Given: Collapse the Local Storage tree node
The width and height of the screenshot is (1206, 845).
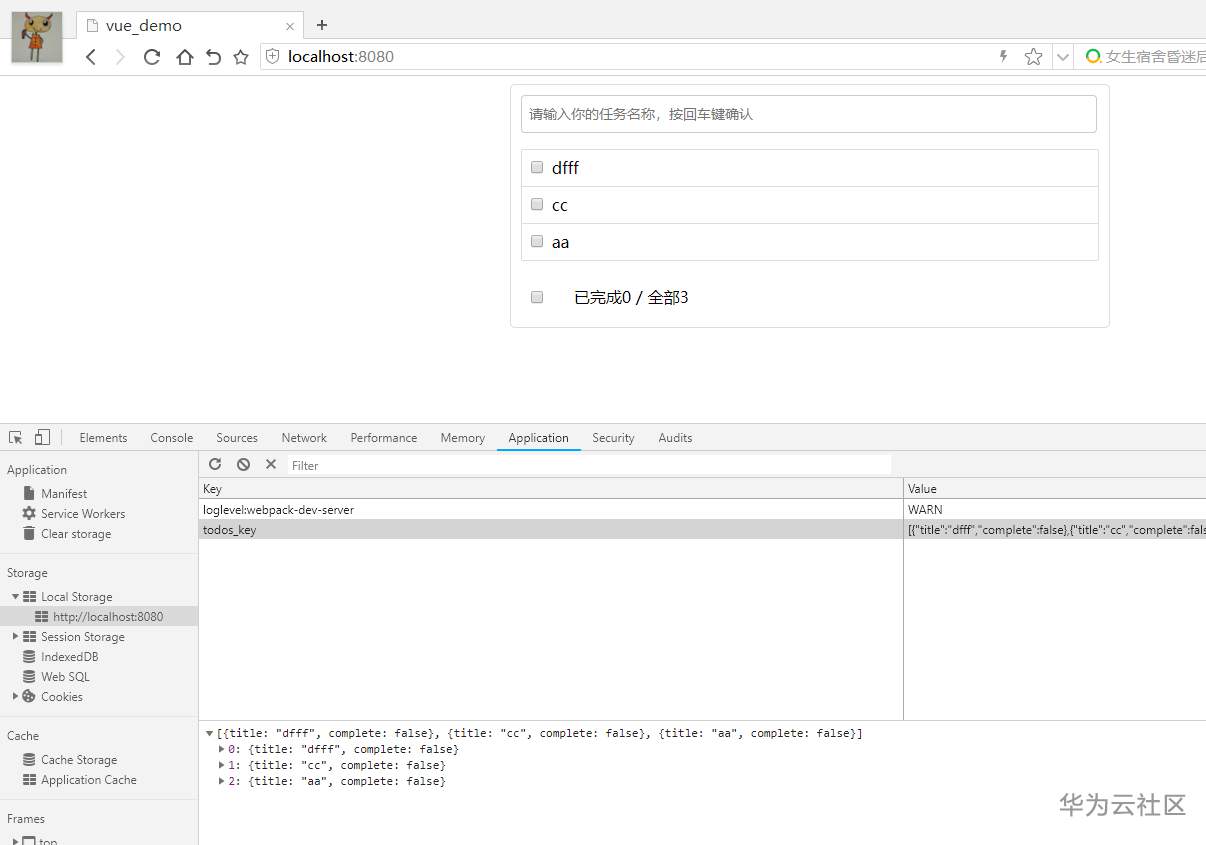Looking at the screenshot, I should (x=16, y=597).
